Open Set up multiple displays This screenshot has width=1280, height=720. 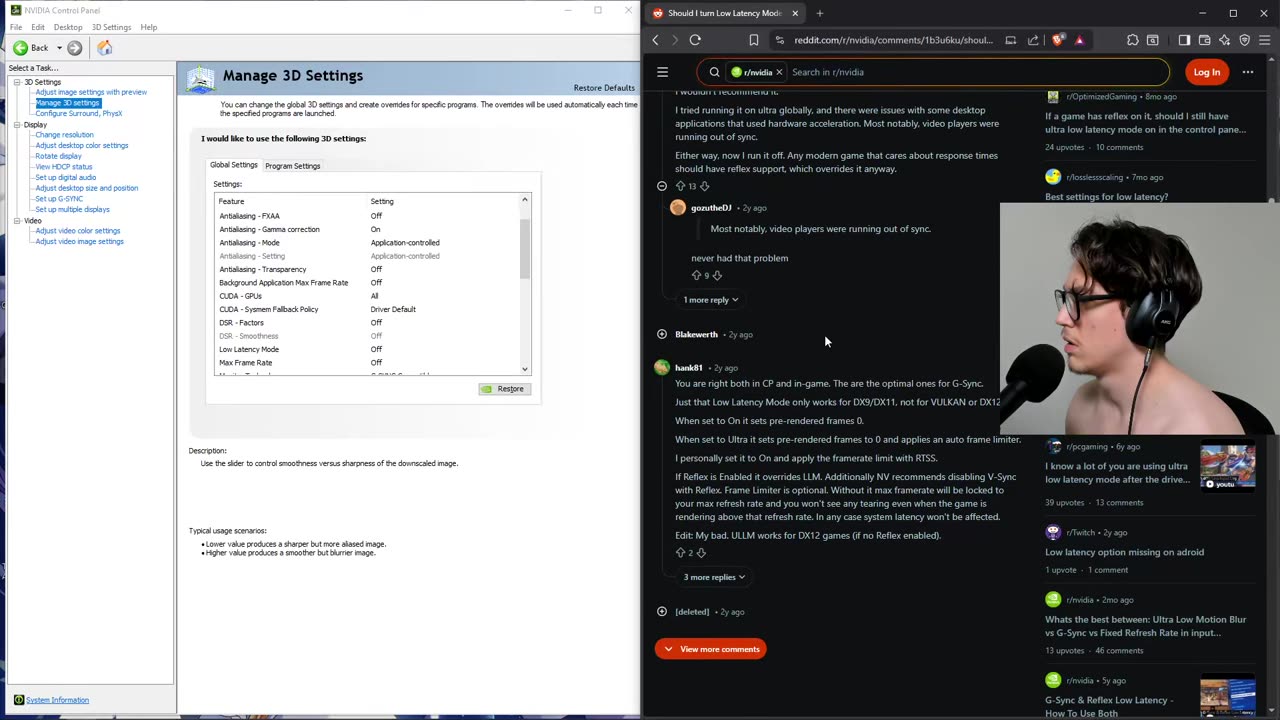72,210
